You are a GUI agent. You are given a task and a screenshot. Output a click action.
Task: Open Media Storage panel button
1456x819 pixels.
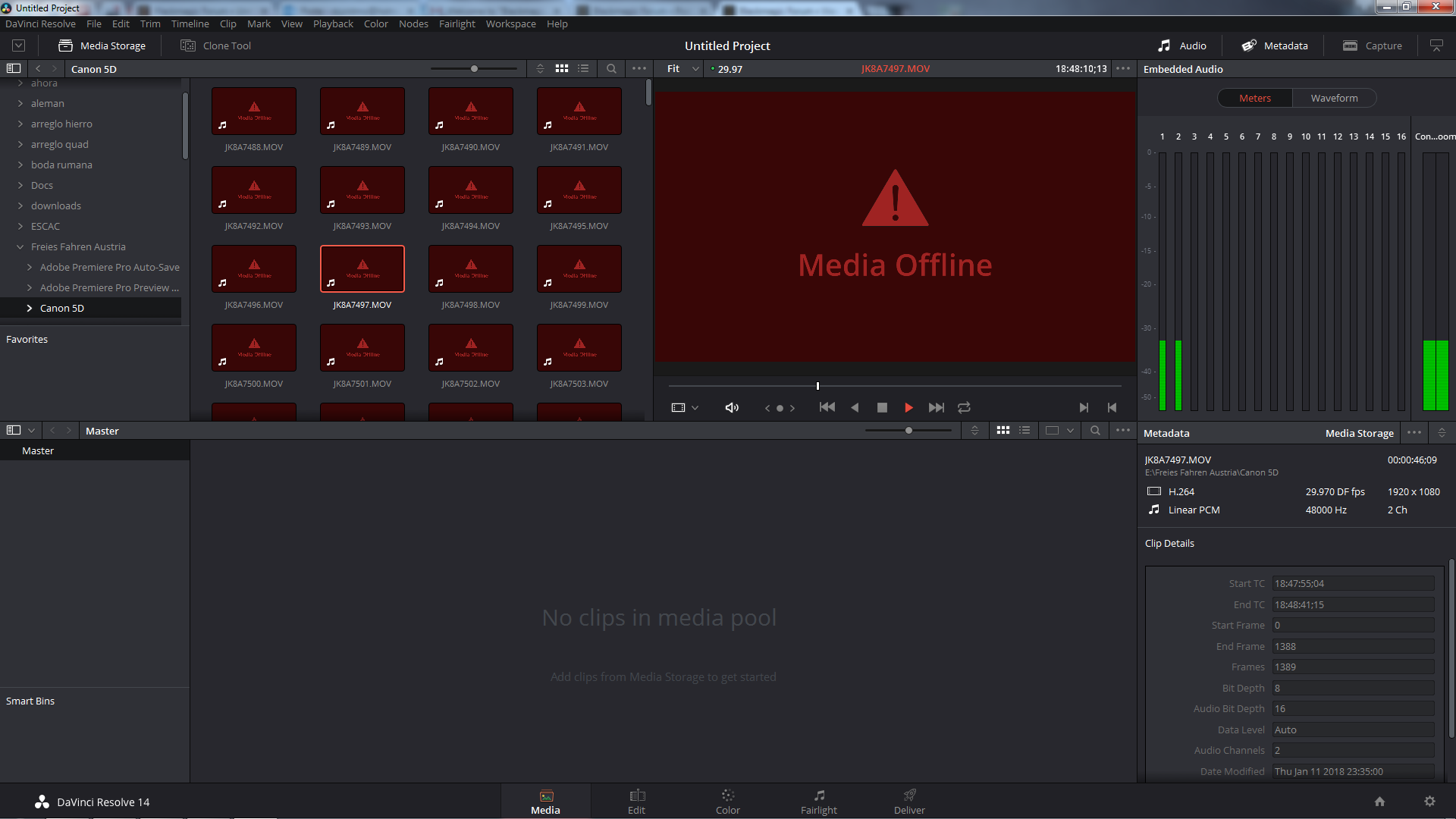click(102, 45)
